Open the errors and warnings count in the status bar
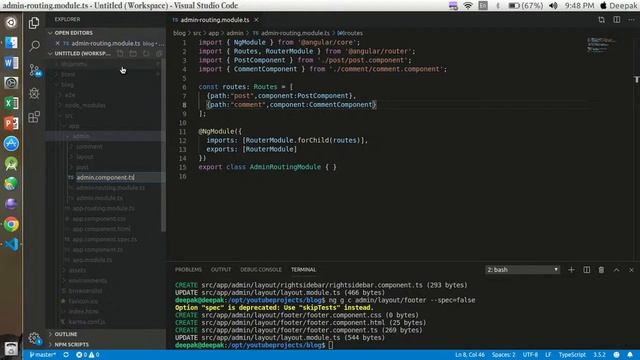This screenshot has width=640, height=360. (88, 355)
